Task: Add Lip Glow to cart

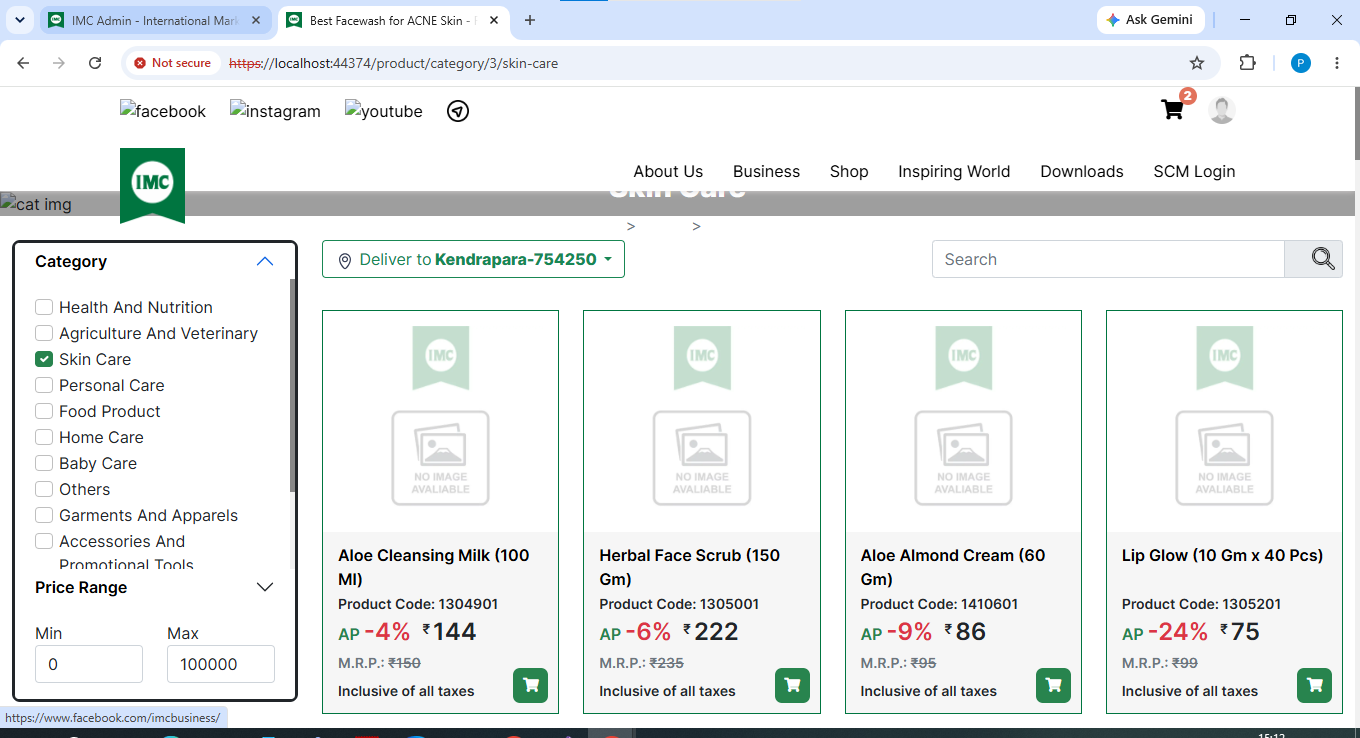Action: [1314, 685]
